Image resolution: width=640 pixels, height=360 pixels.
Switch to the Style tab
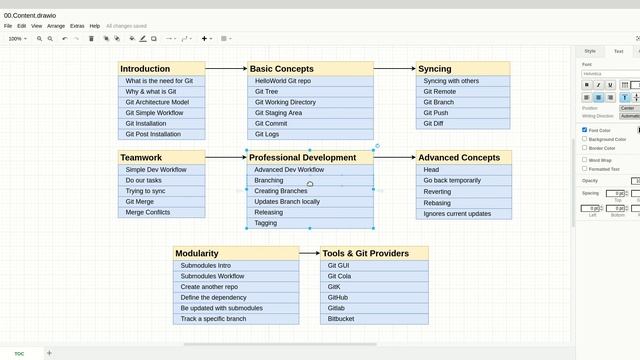[x=590, y=51]
